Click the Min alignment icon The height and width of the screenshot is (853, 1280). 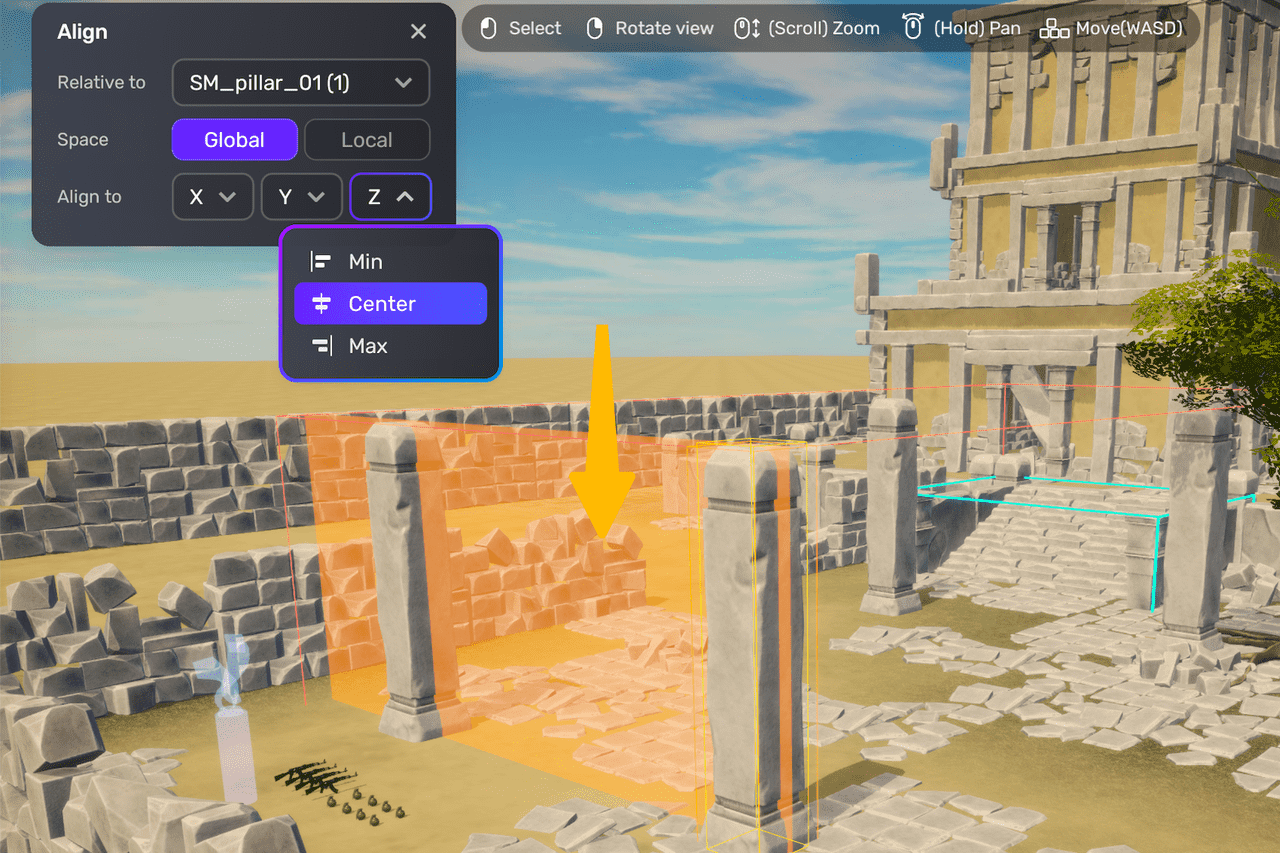(321, 262)
